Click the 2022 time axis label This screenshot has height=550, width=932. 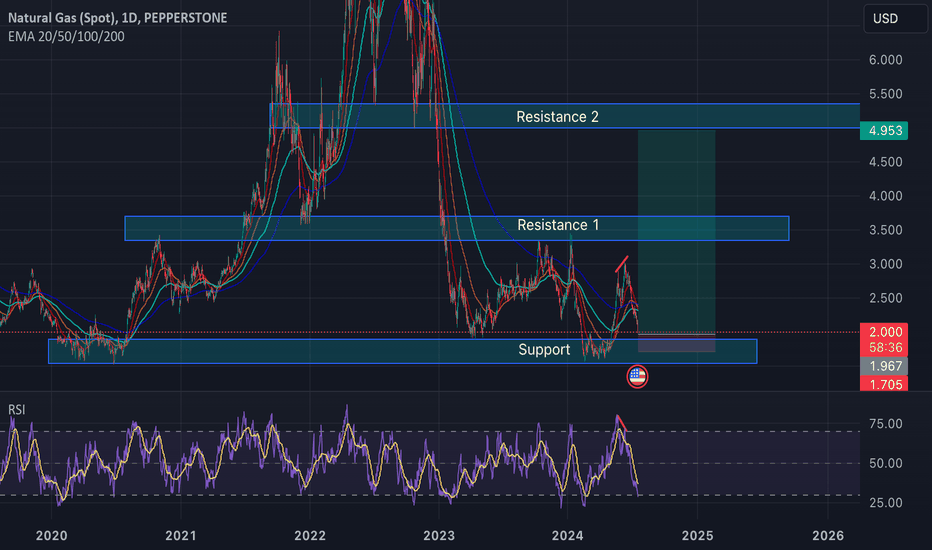(x=310, y=536)
